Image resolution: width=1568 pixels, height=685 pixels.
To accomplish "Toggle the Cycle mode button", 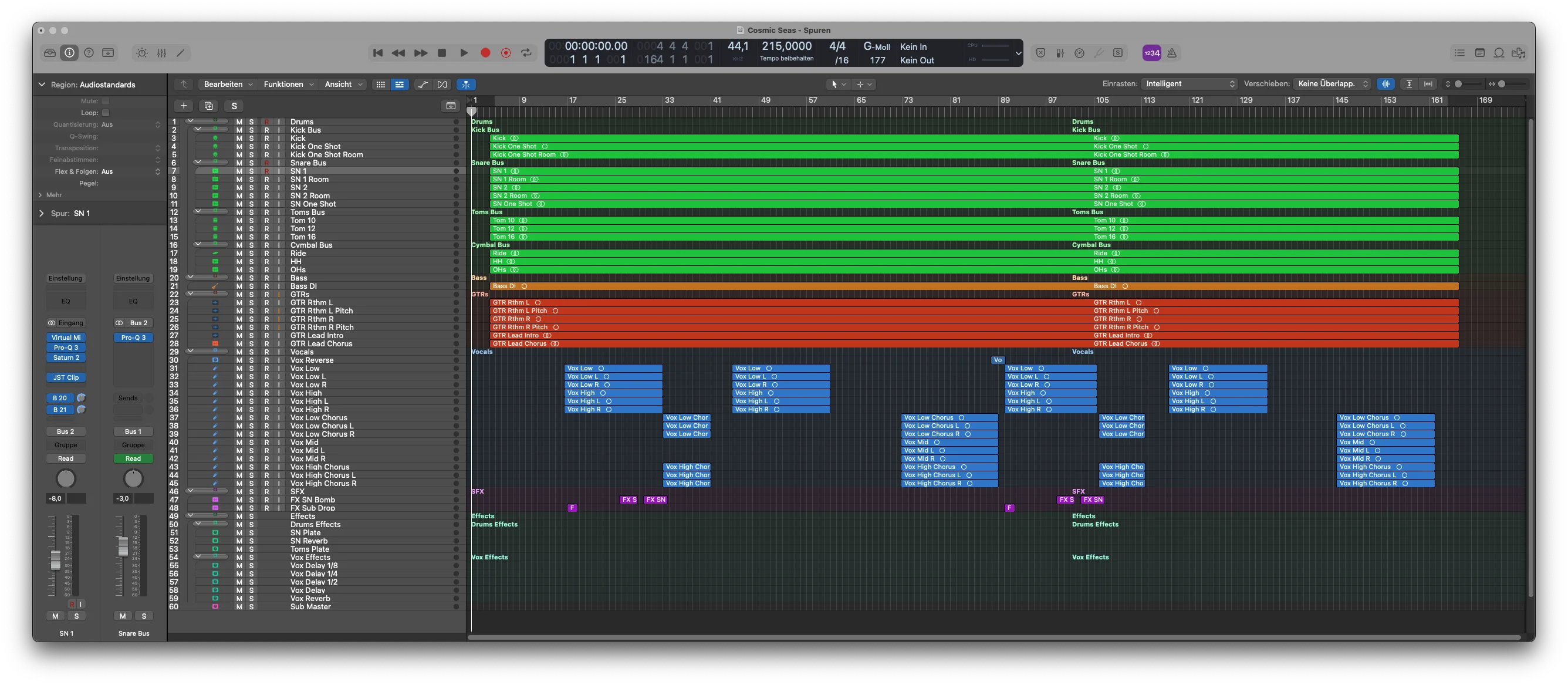I will coord(526,53).
